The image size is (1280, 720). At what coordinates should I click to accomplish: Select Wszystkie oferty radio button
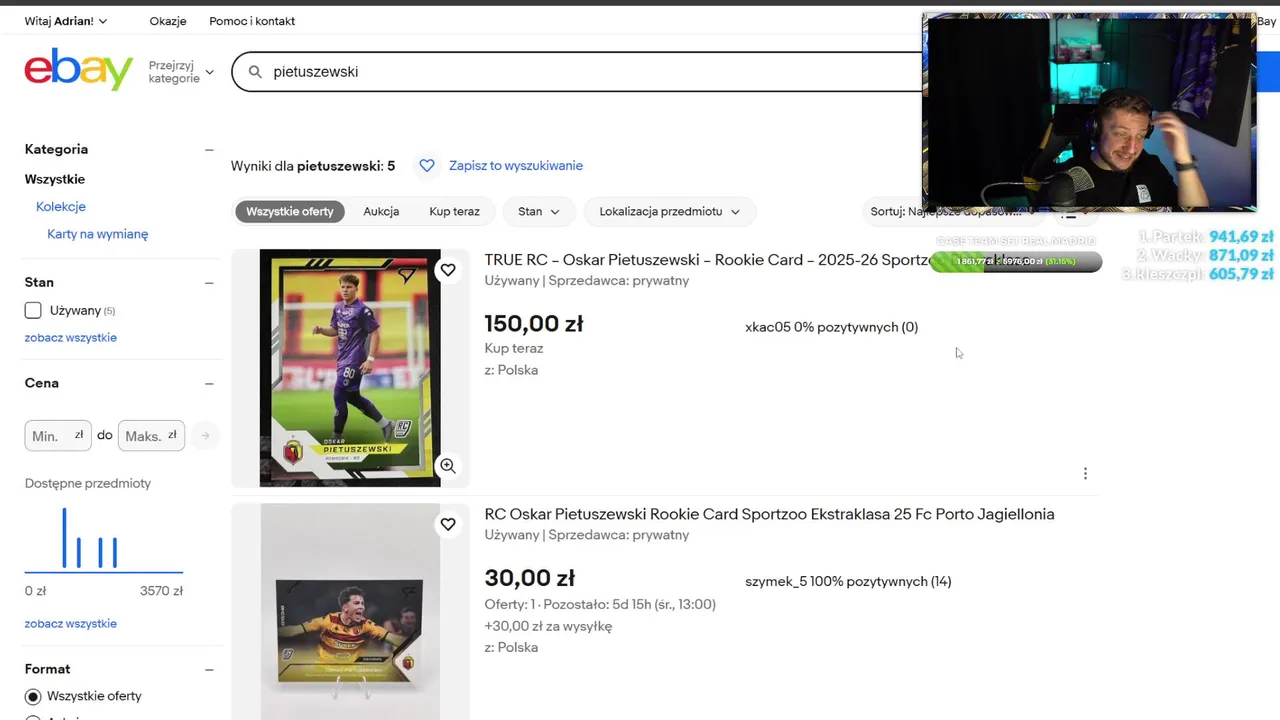coord(33,696)
